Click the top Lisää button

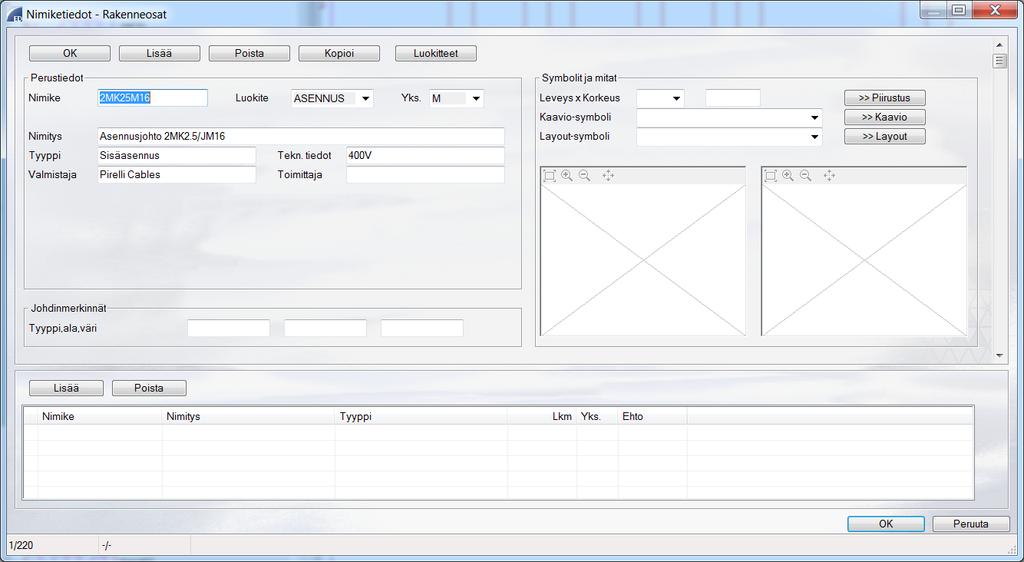pyautogui.click(x=159, y=54)
